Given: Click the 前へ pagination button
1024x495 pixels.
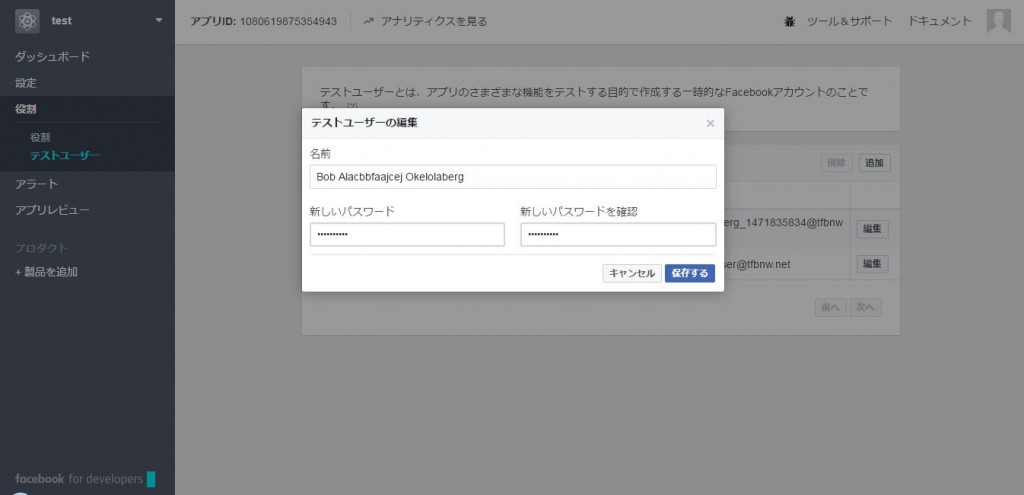Looking at the screenshot, I should point(831,308).
